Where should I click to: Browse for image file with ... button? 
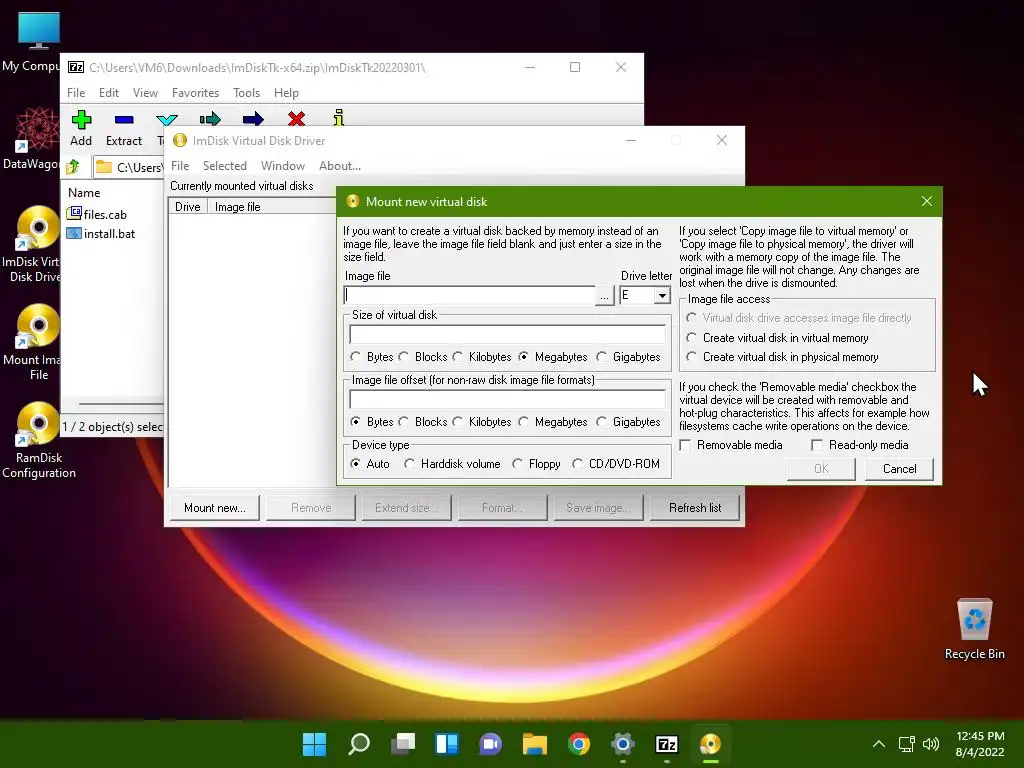click(x=604, y=296)
